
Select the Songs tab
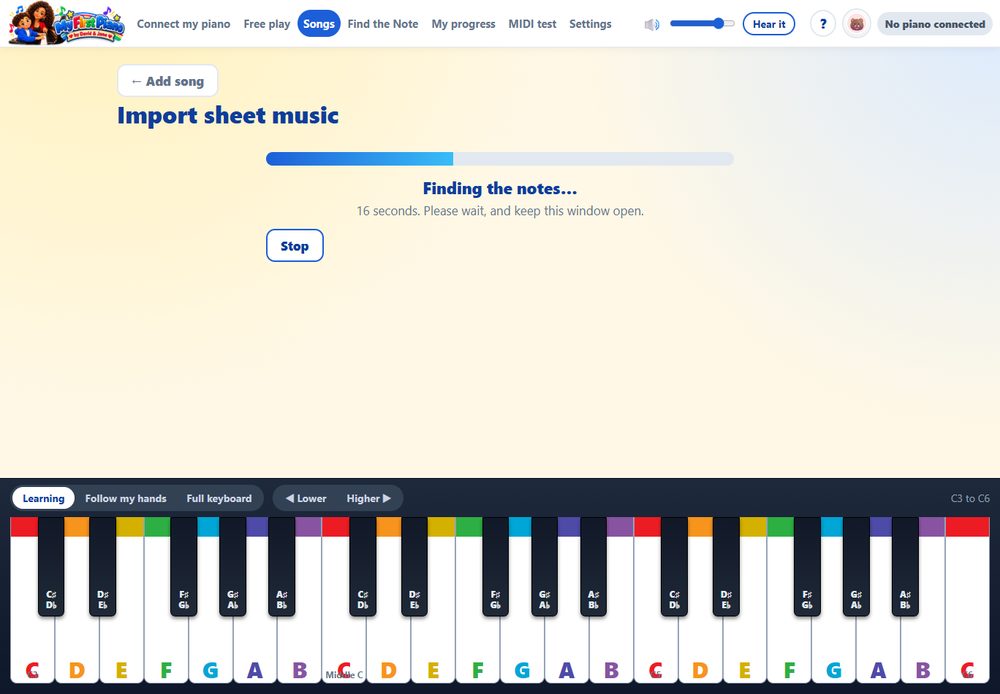319,24
